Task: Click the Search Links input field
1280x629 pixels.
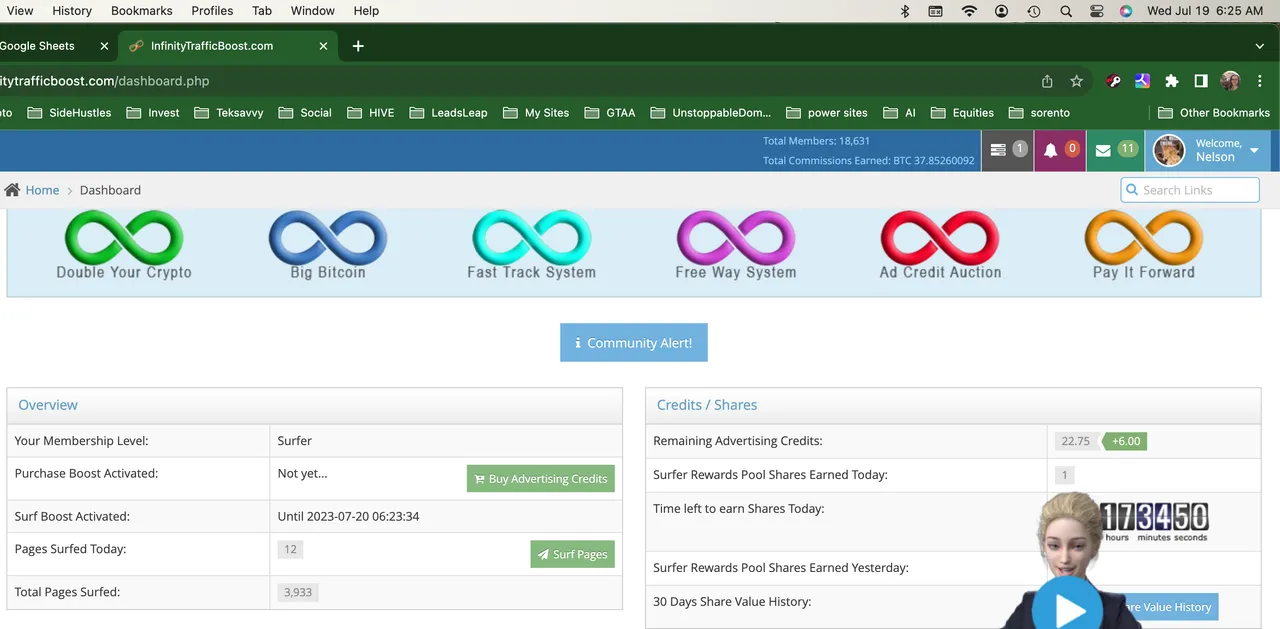Action: [1190, 190]
